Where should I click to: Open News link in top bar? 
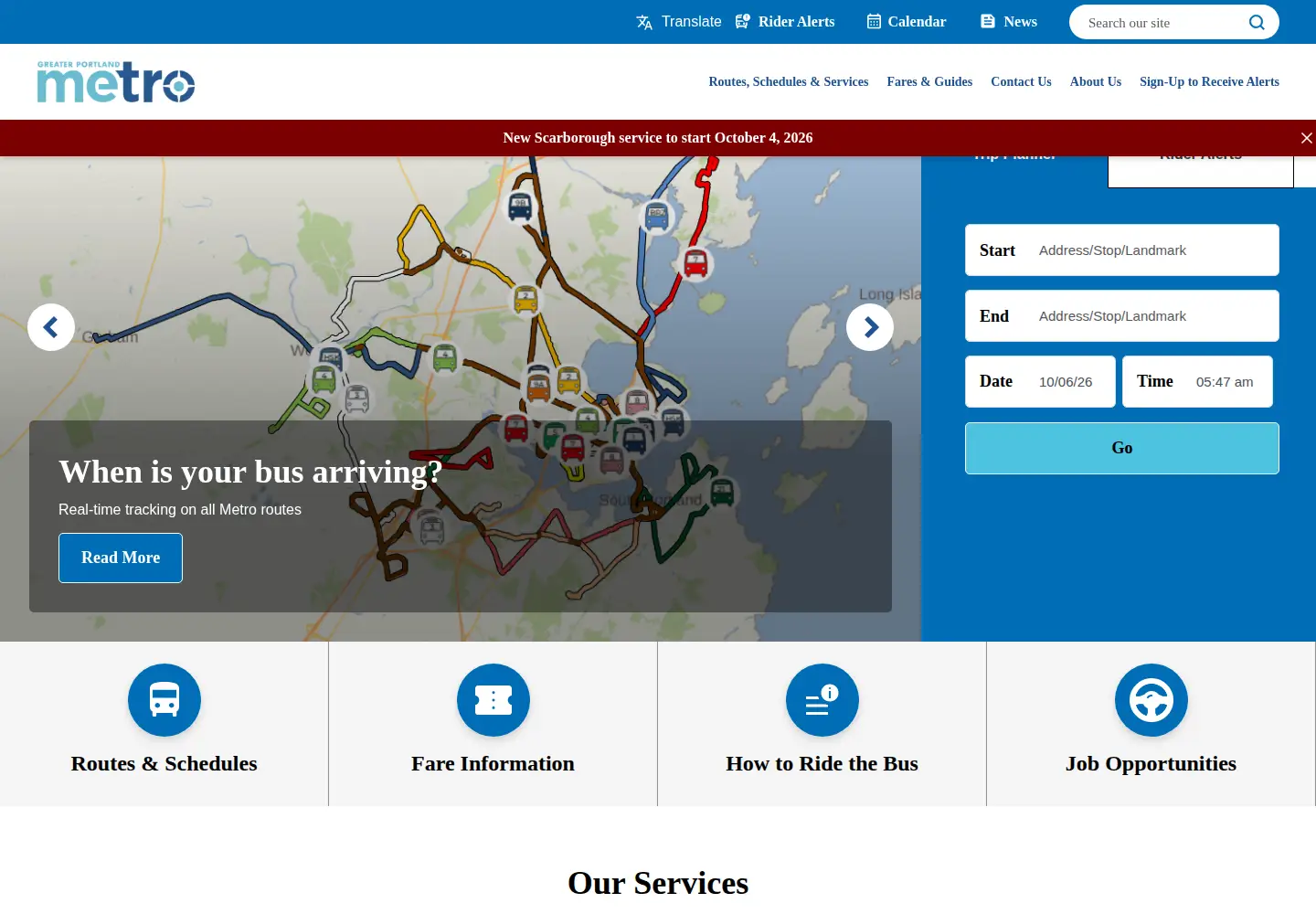pos(1020,21)
